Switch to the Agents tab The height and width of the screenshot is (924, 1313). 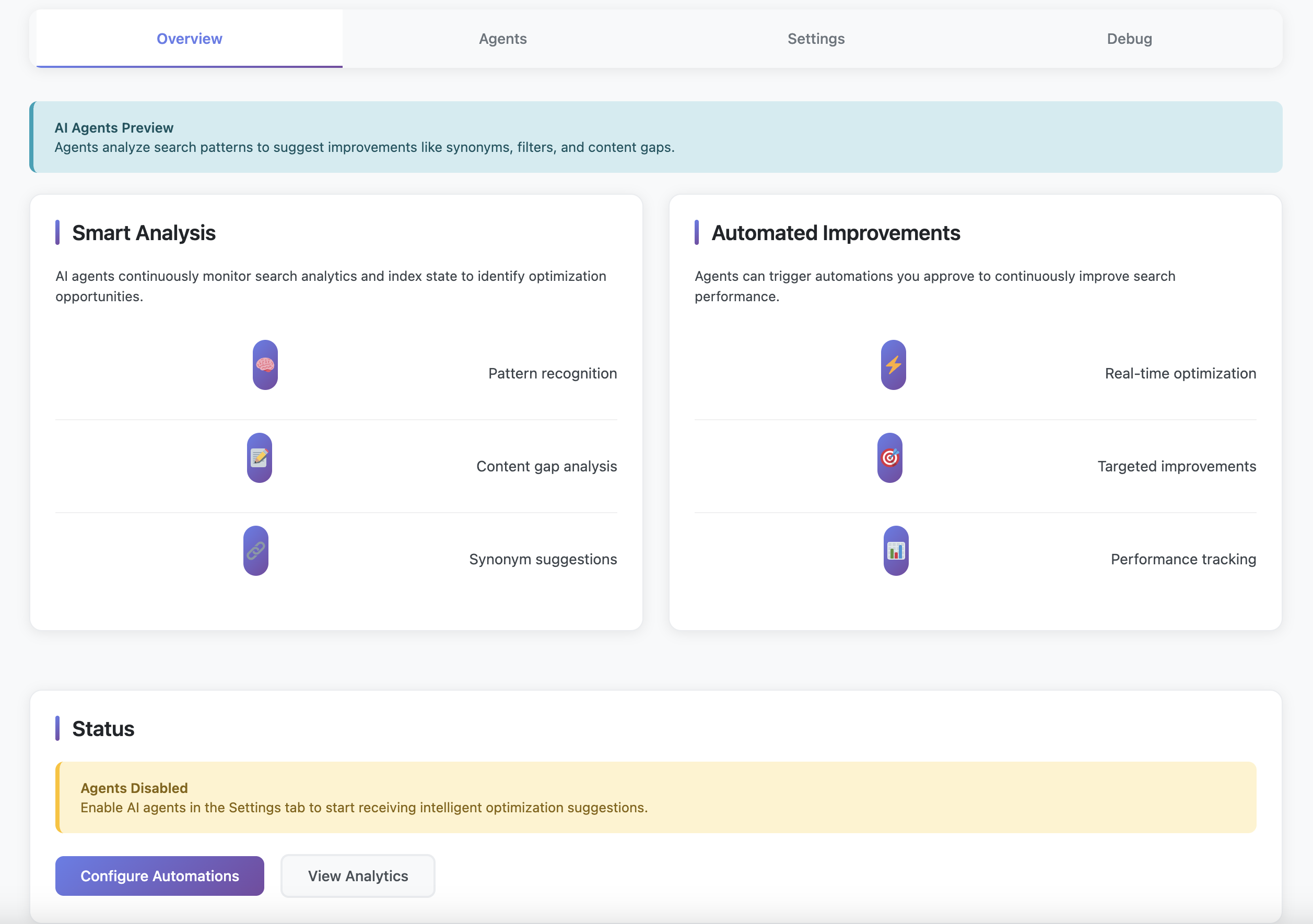pos(502,39)
